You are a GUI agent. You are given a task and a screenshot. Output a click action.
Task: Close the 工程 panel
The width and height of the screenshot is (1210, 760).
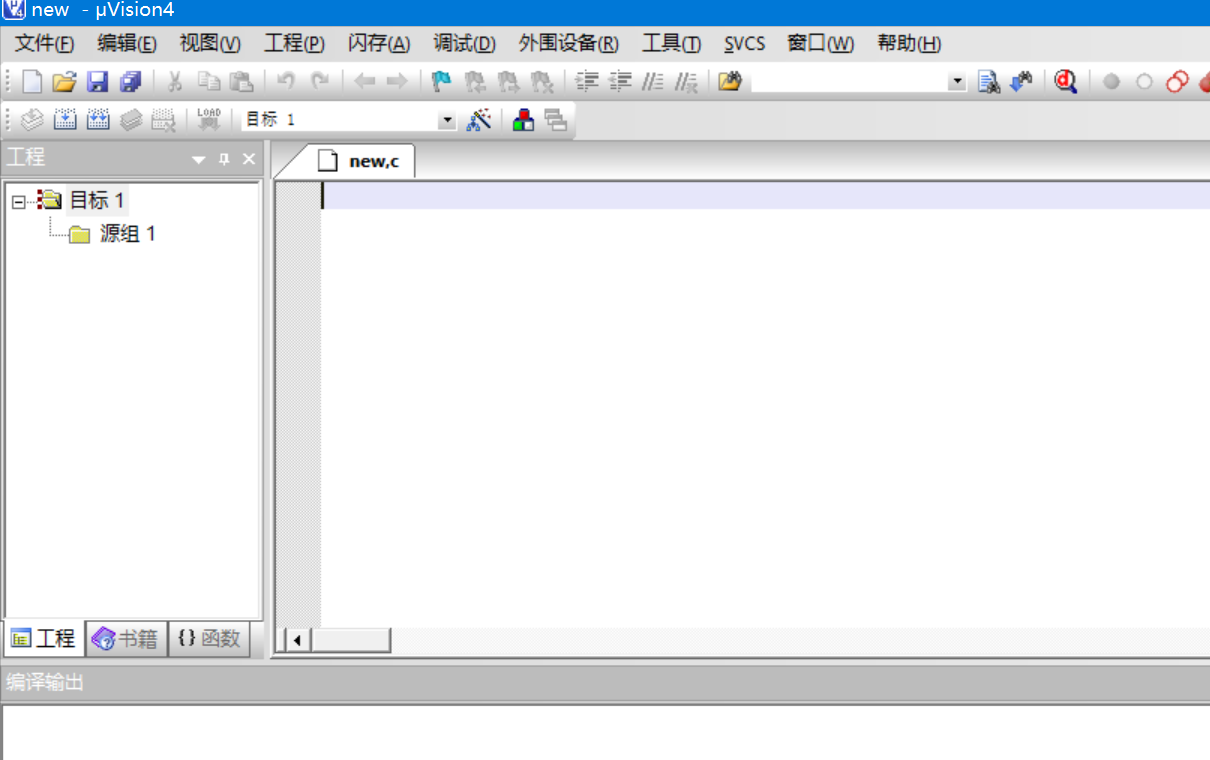[249, 159]
